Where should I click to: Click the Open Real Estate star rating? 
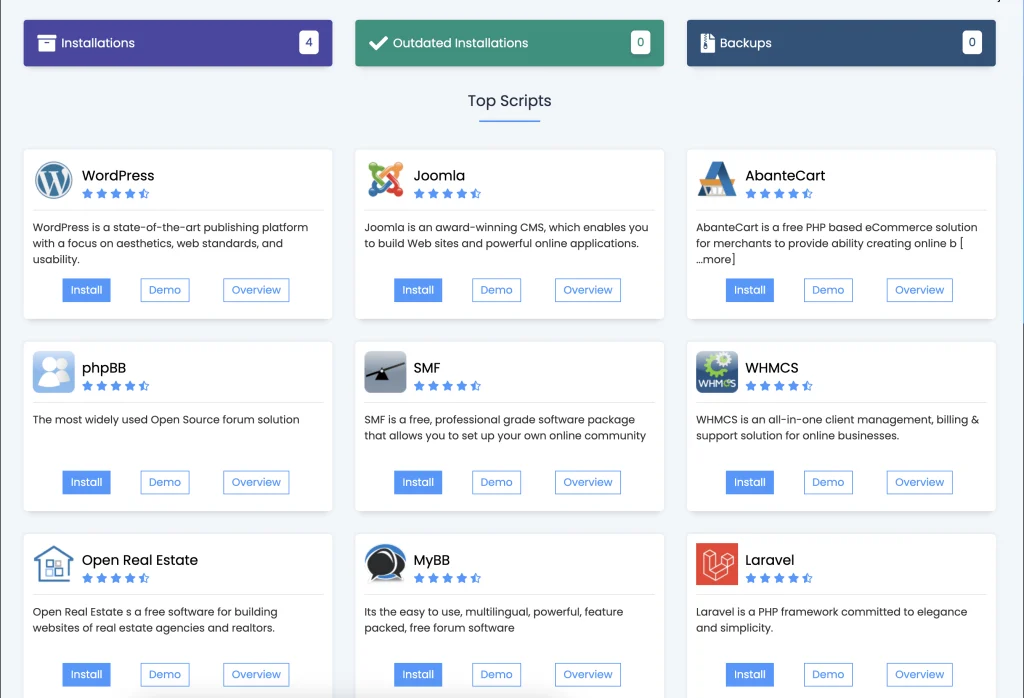click(116, 578)
